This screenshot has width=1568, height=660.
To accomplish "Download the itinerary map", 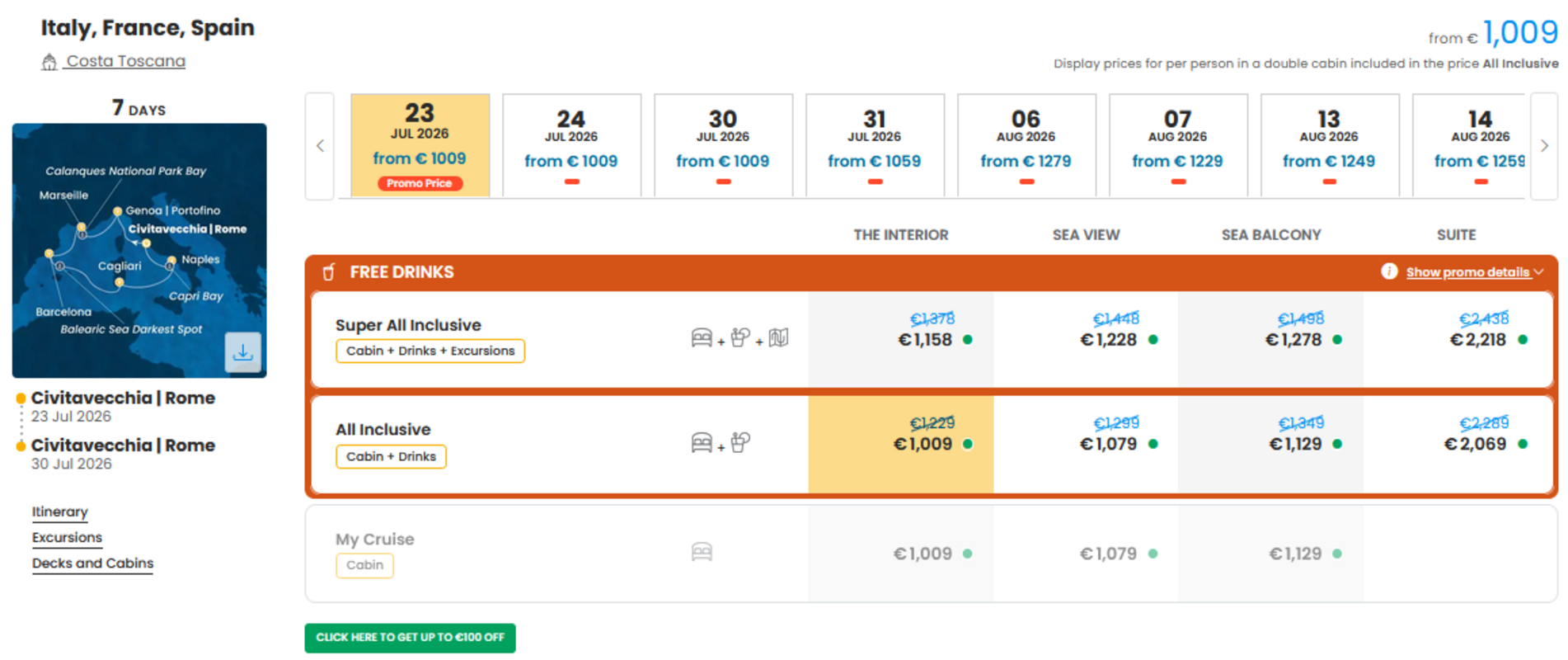I will [x=243, y=352].
